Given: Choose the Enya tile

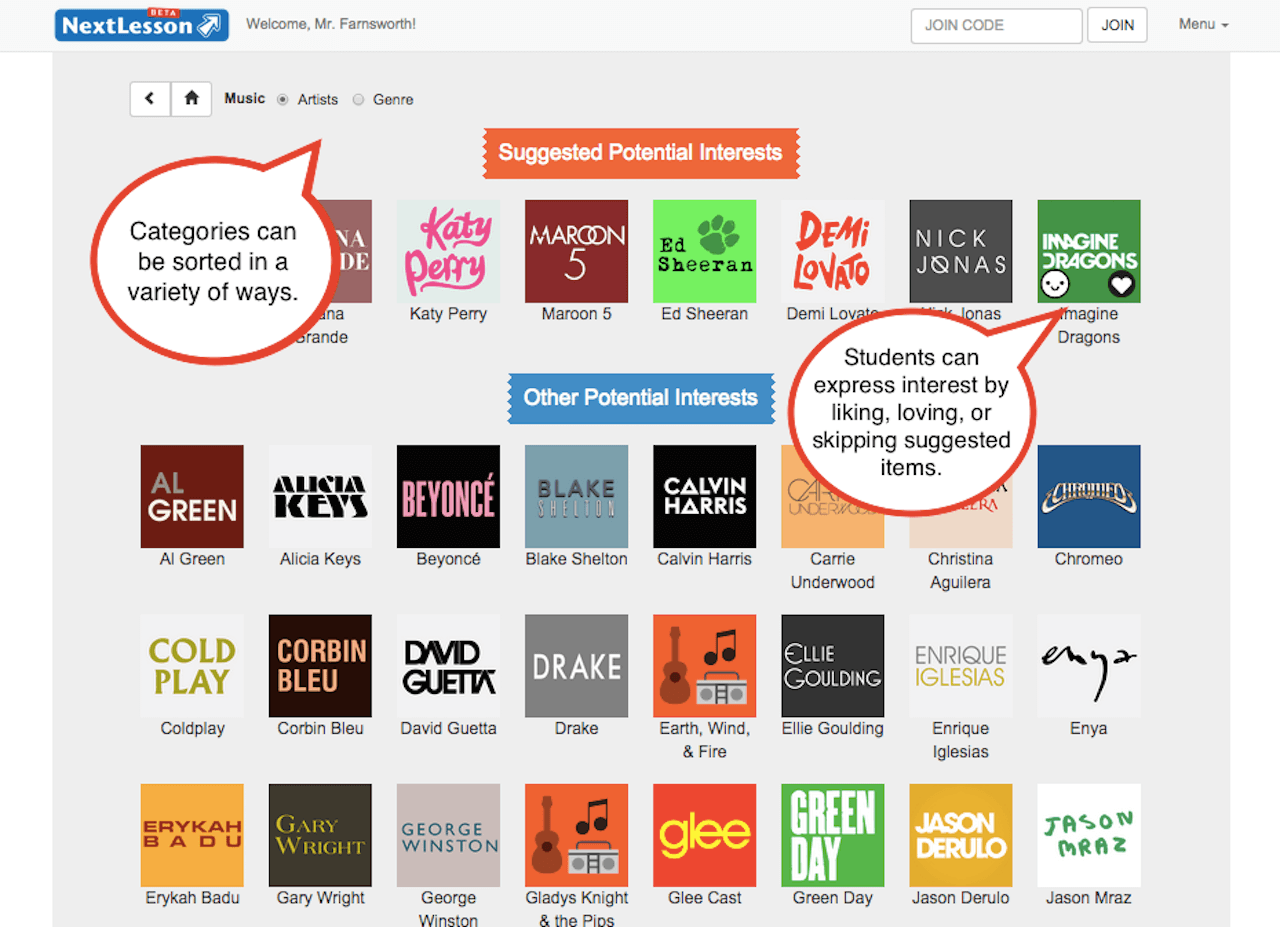Looking at the screenshot, I should (x=1088, y=666).
